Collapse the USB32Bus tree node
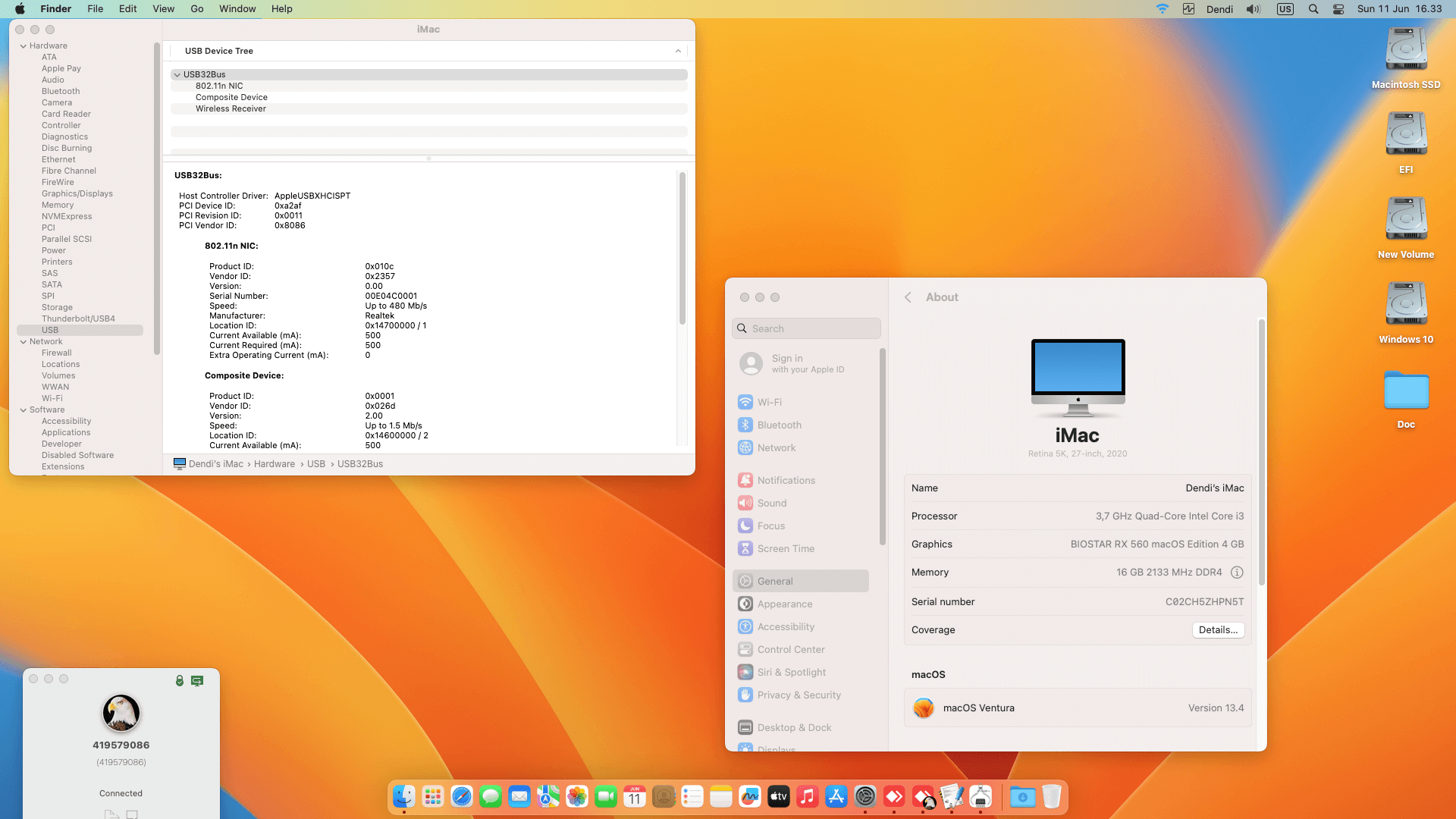This screenshot has height=819, width=1456. pyautogui.click(x=177, y=75)
